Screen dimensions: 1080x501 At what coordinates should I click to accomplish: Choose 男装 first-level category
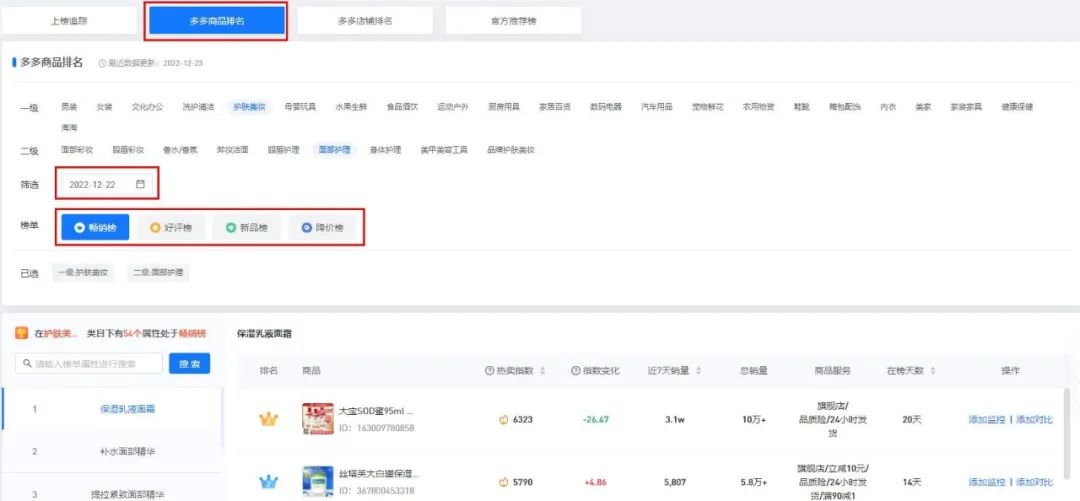pos(69,107)
